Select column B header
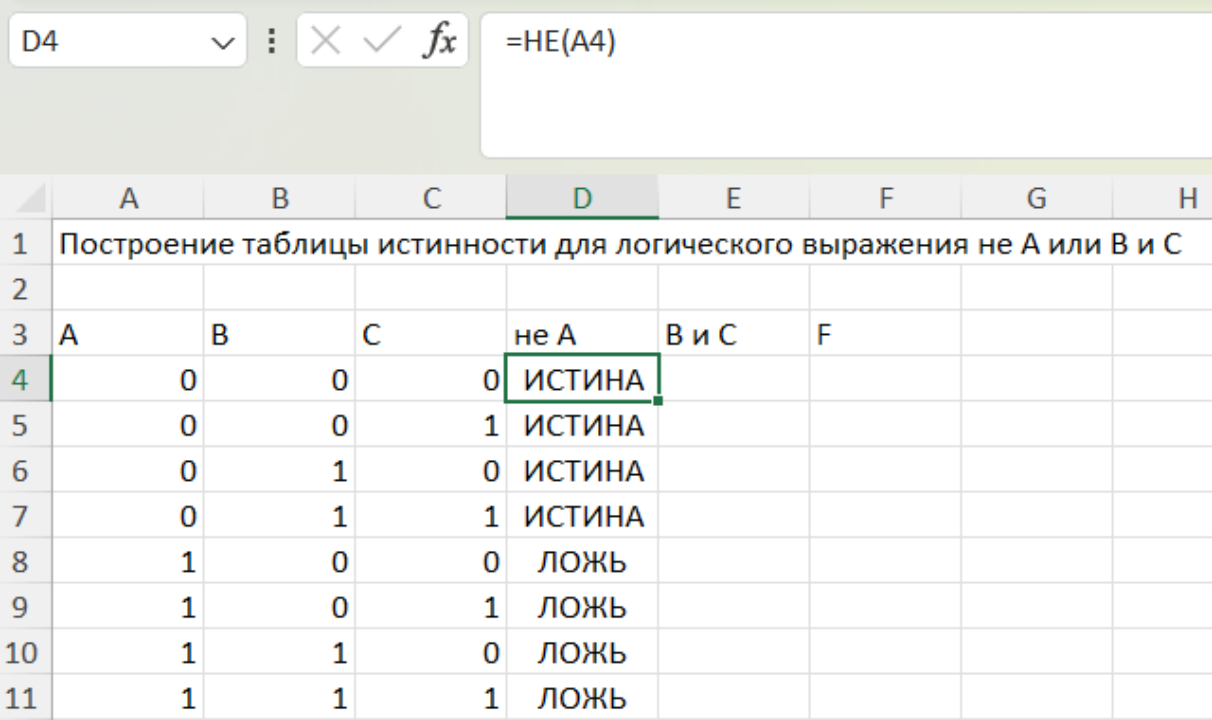The image size is (1212, 720). [x=279, y=199]
